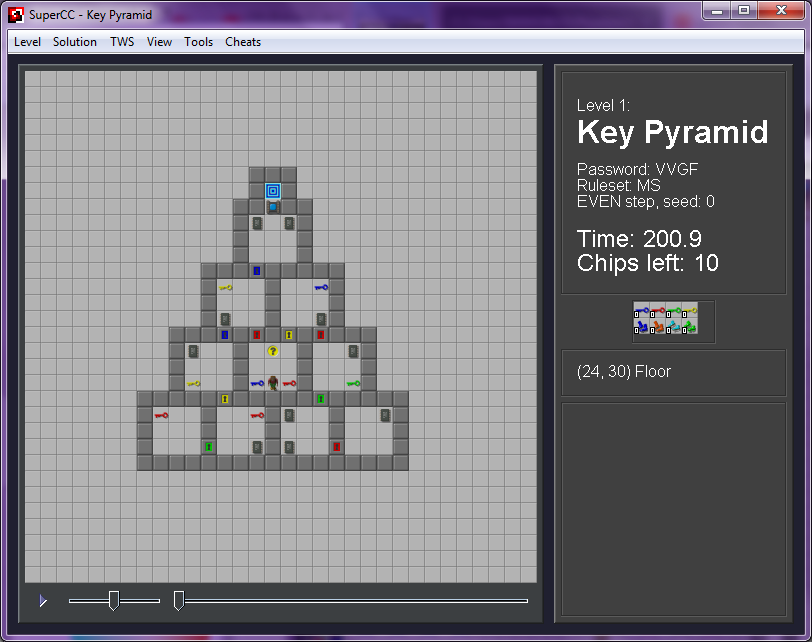
Task: Click the 'Ruleset: MS' text
Action: (x=619, y=185)
